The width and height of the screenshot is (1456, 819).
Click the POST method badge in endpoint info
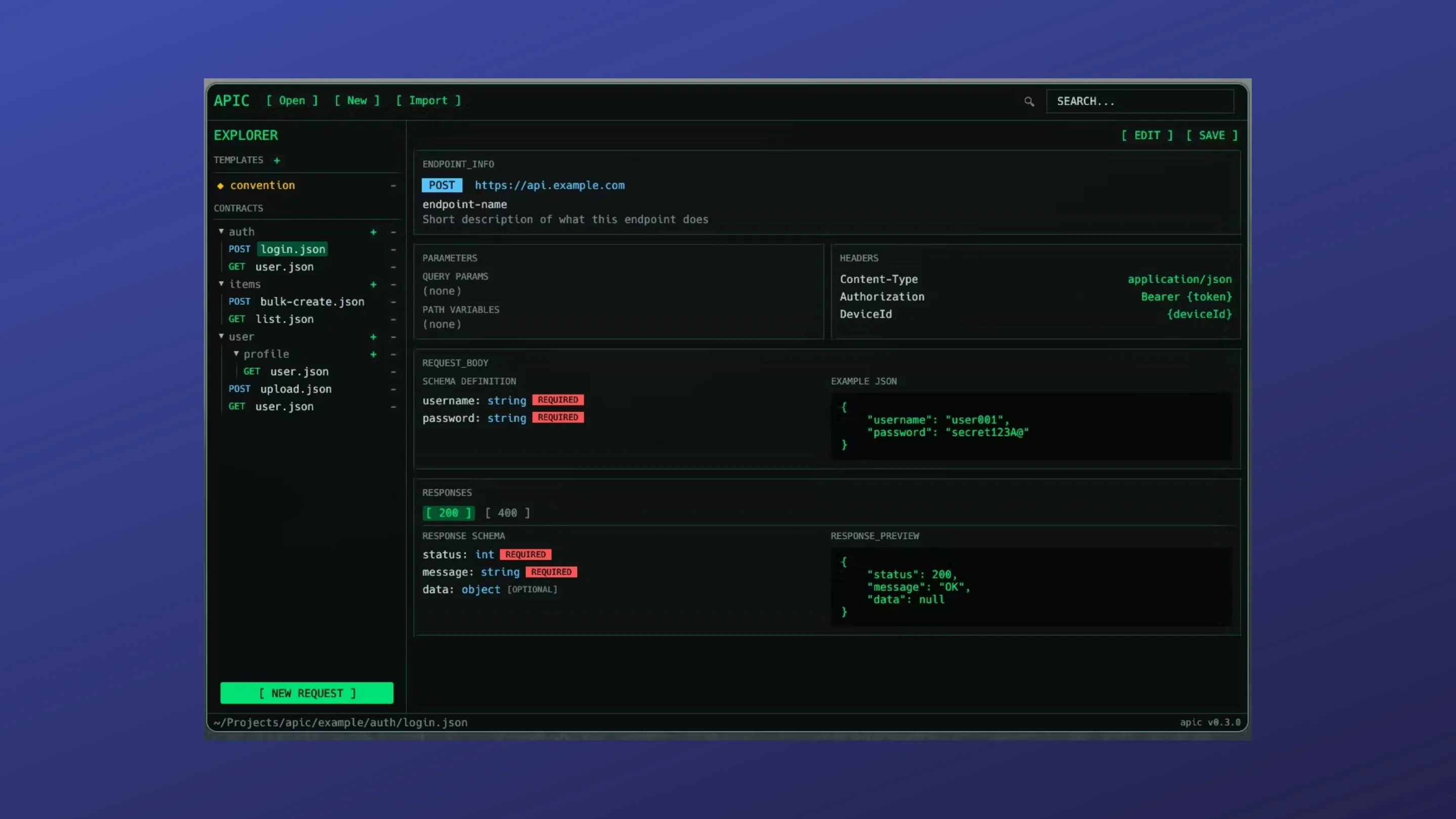[442, 186]
